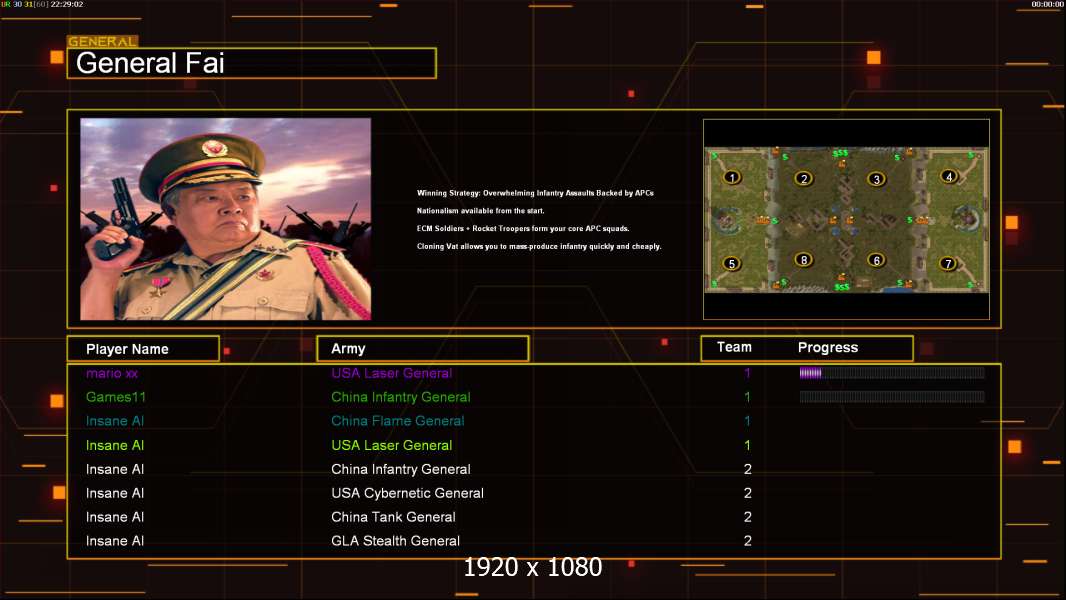Click start position 3 on the map
1066x600 pixels.
click(x=876, y=179)
